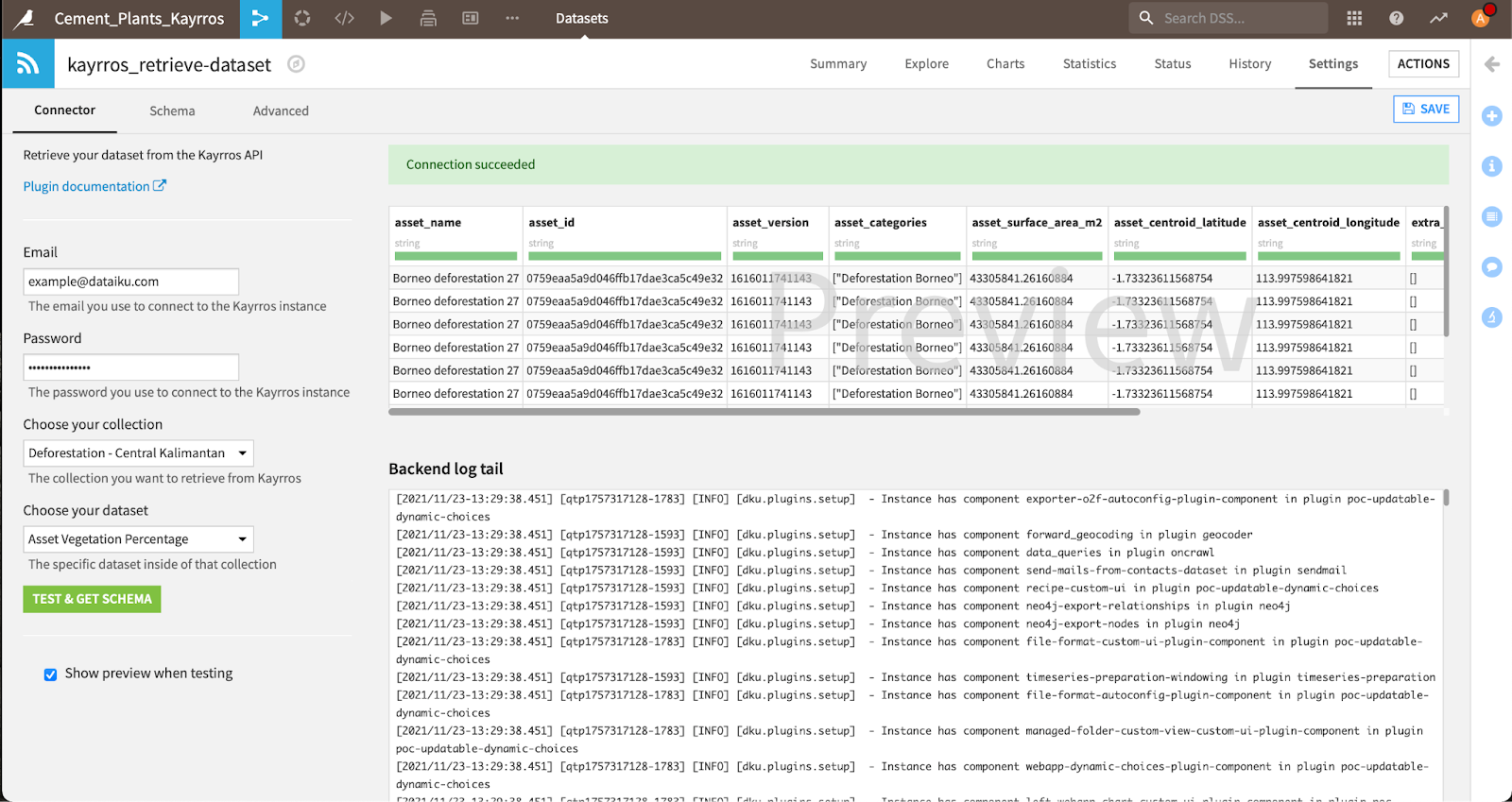Expand the Choose your collection dropdown
This screenshot has width=1512, height=802.
click(x=138, y=453)
